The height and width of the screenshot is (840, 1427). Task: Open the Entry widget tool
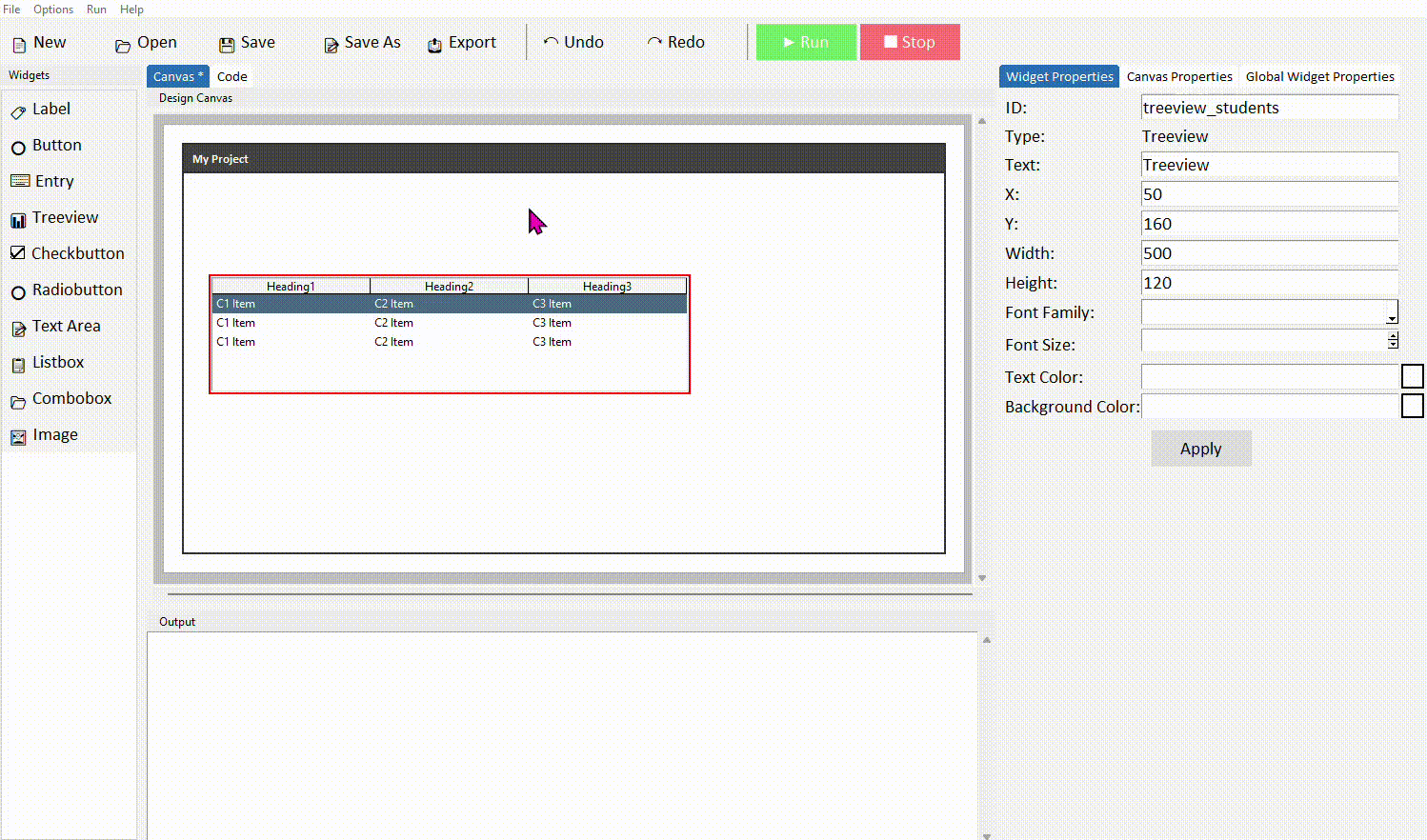[53, 181]
